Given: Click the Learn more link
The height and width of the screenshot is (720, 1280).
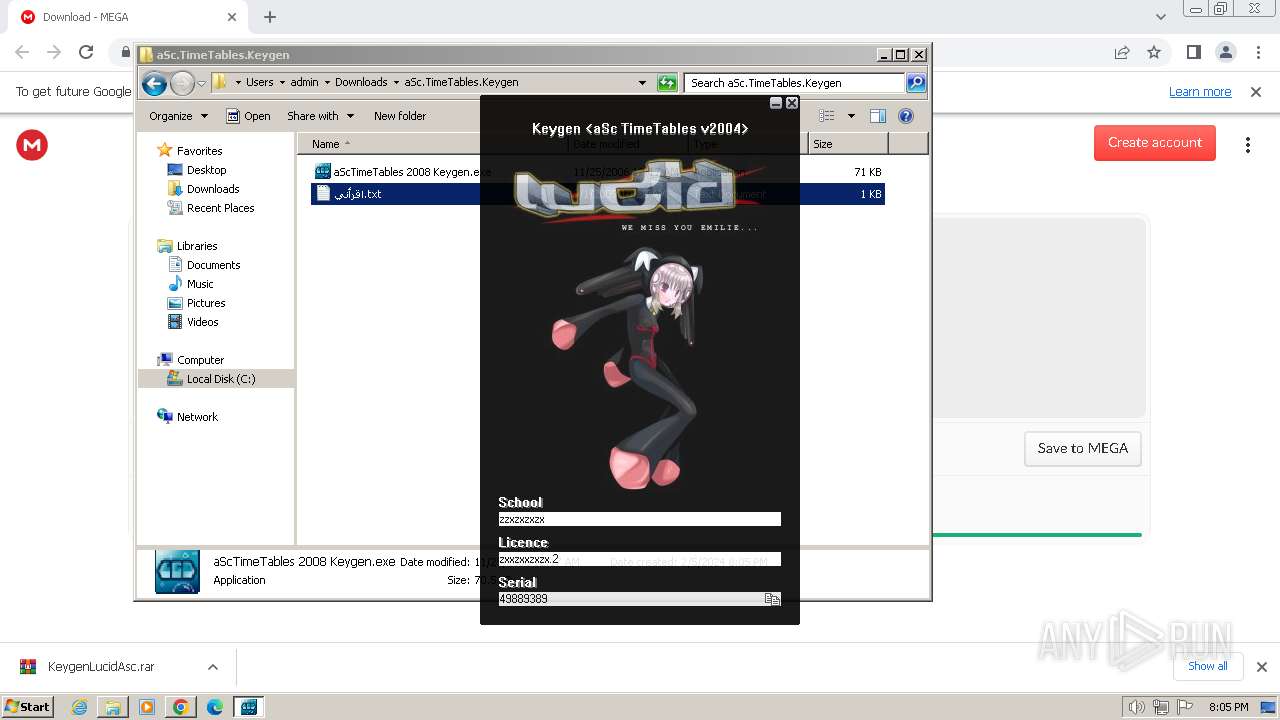Looking at the screenshot, I should pos(1200,92).
